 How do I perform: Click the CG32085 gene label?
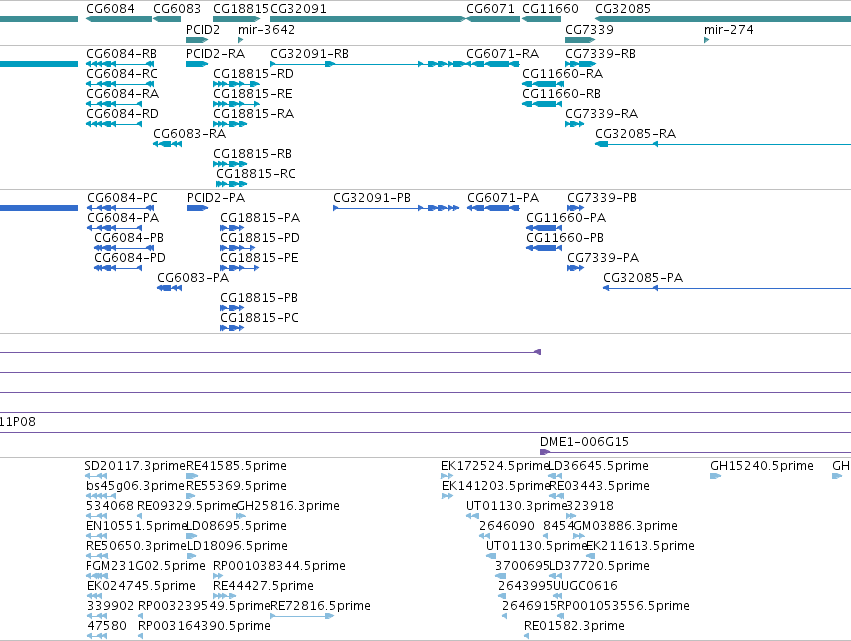(623, 9)
